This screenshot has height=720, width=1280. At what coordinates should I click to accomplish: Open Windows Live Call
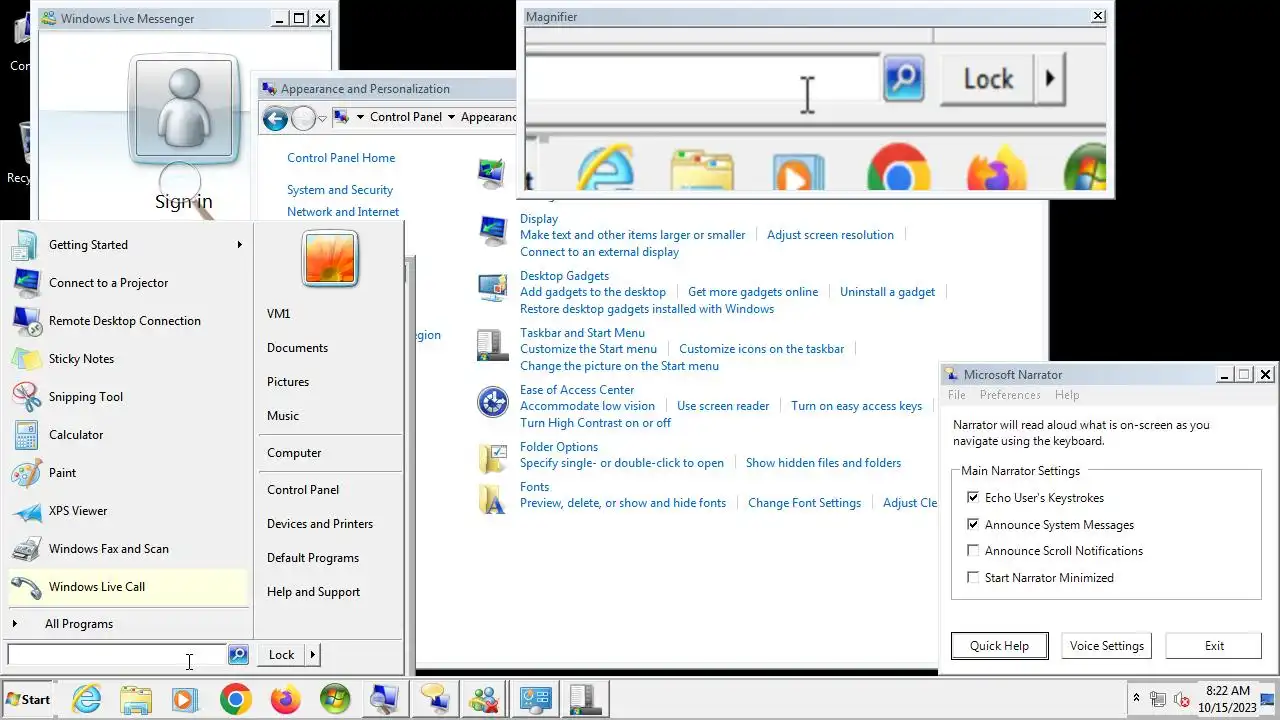(126, 587)
